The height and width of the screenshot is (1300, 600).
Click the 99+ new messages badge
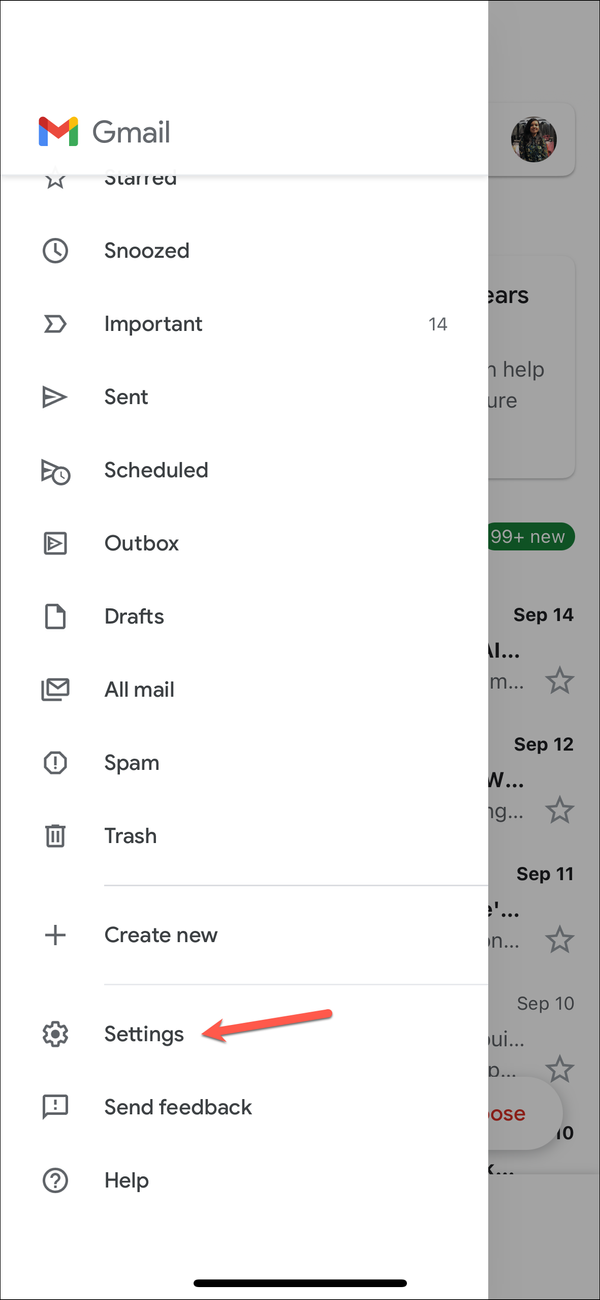click(x=530, y=536)
